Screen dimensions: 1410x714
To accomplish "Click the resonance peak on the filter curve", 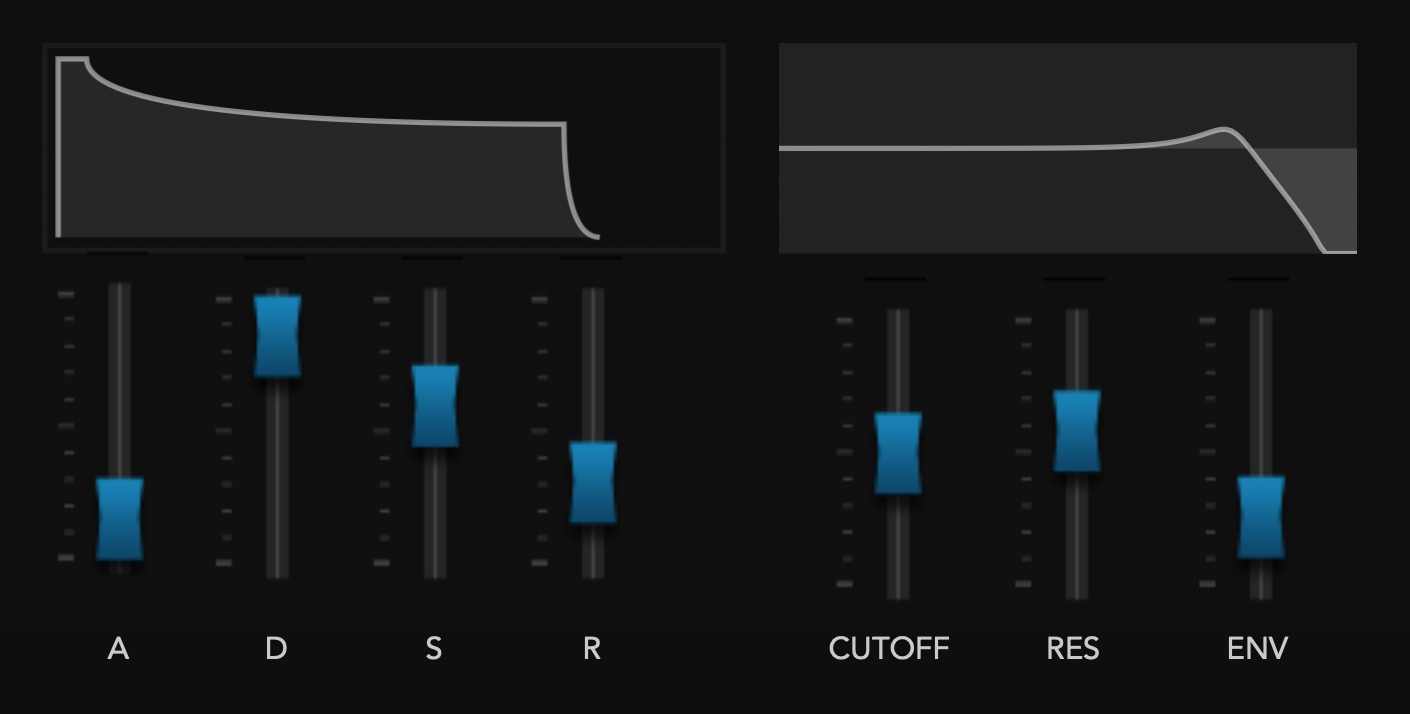I will 1223,130.
